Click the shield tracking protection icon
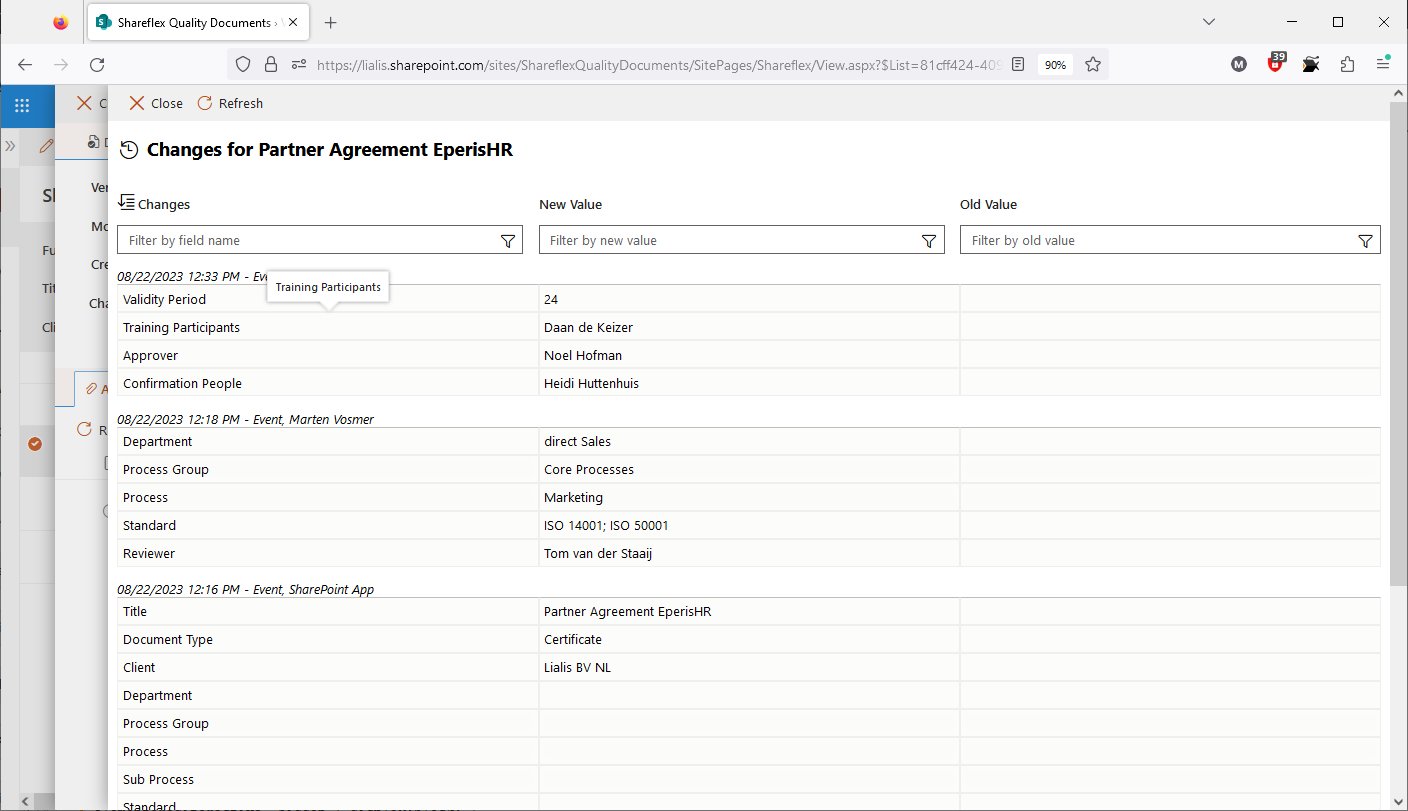 [242, 64]
